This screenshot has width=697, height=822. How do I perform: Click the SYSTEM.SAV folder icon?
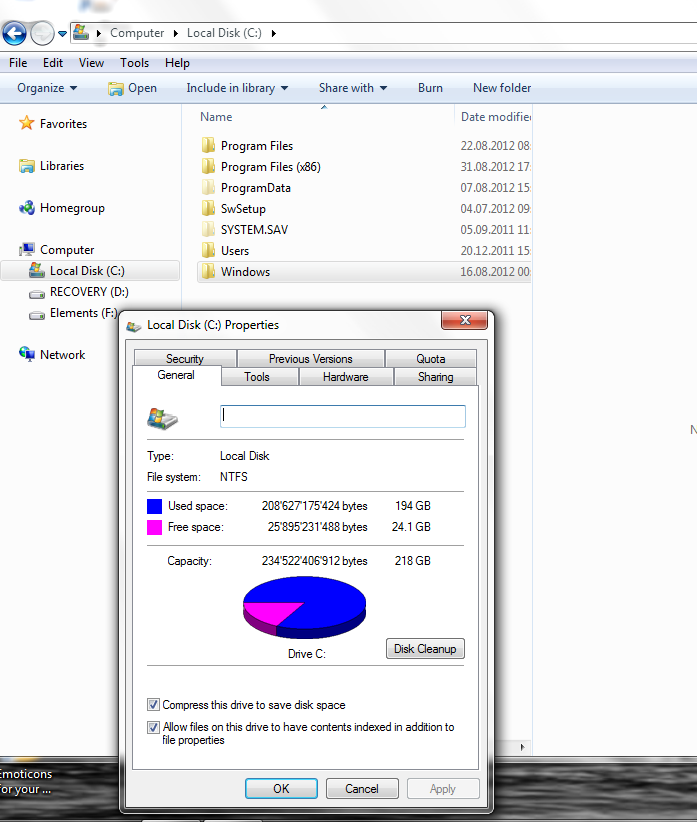[208, 229]
